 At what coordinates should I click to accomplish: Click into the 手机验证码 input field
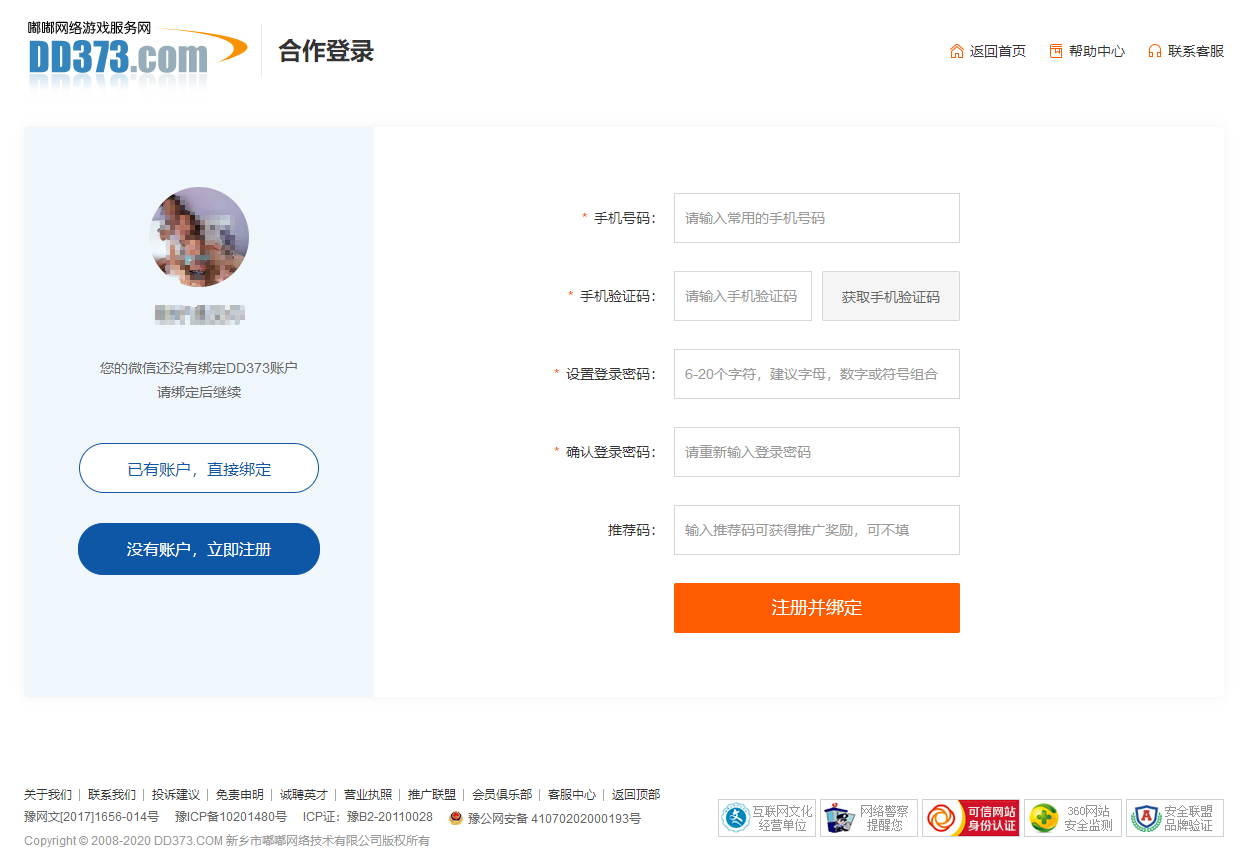(x=742, y=296)
